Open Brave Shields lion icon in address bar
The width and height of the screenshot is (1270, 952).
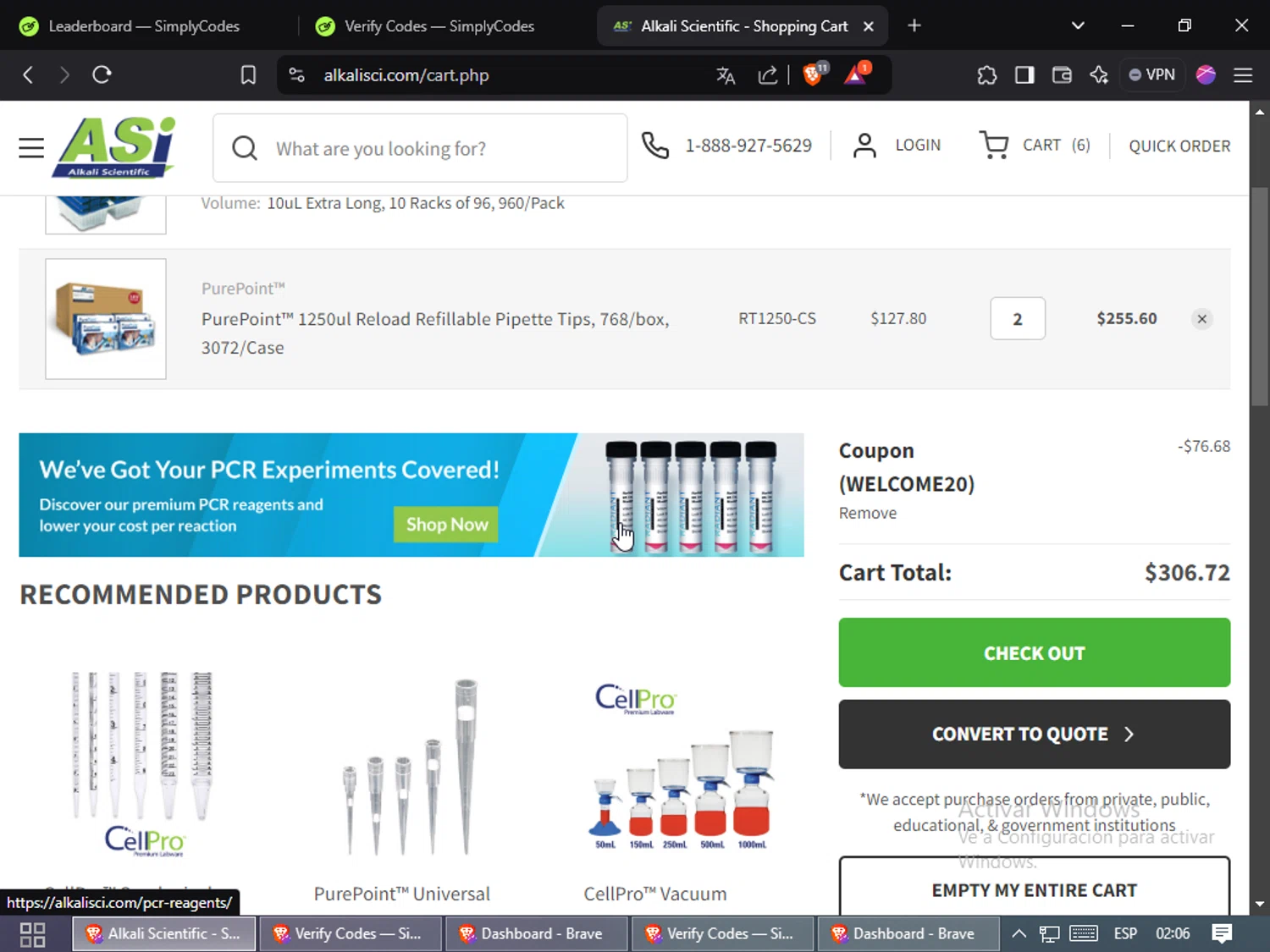coord(813,74)
